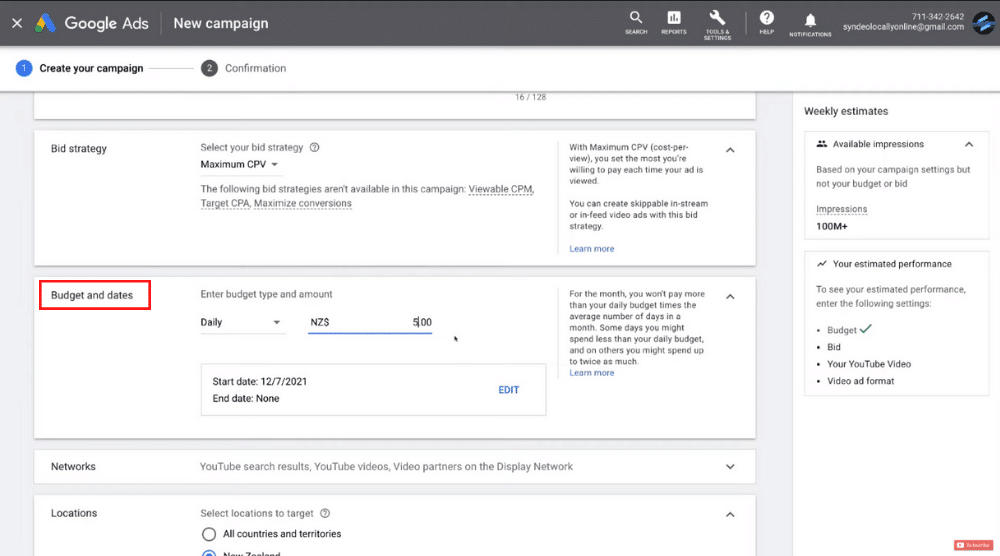Open Tools & Settings wrench icon
Screen dimensions: 1000x556
pos(717,24)
